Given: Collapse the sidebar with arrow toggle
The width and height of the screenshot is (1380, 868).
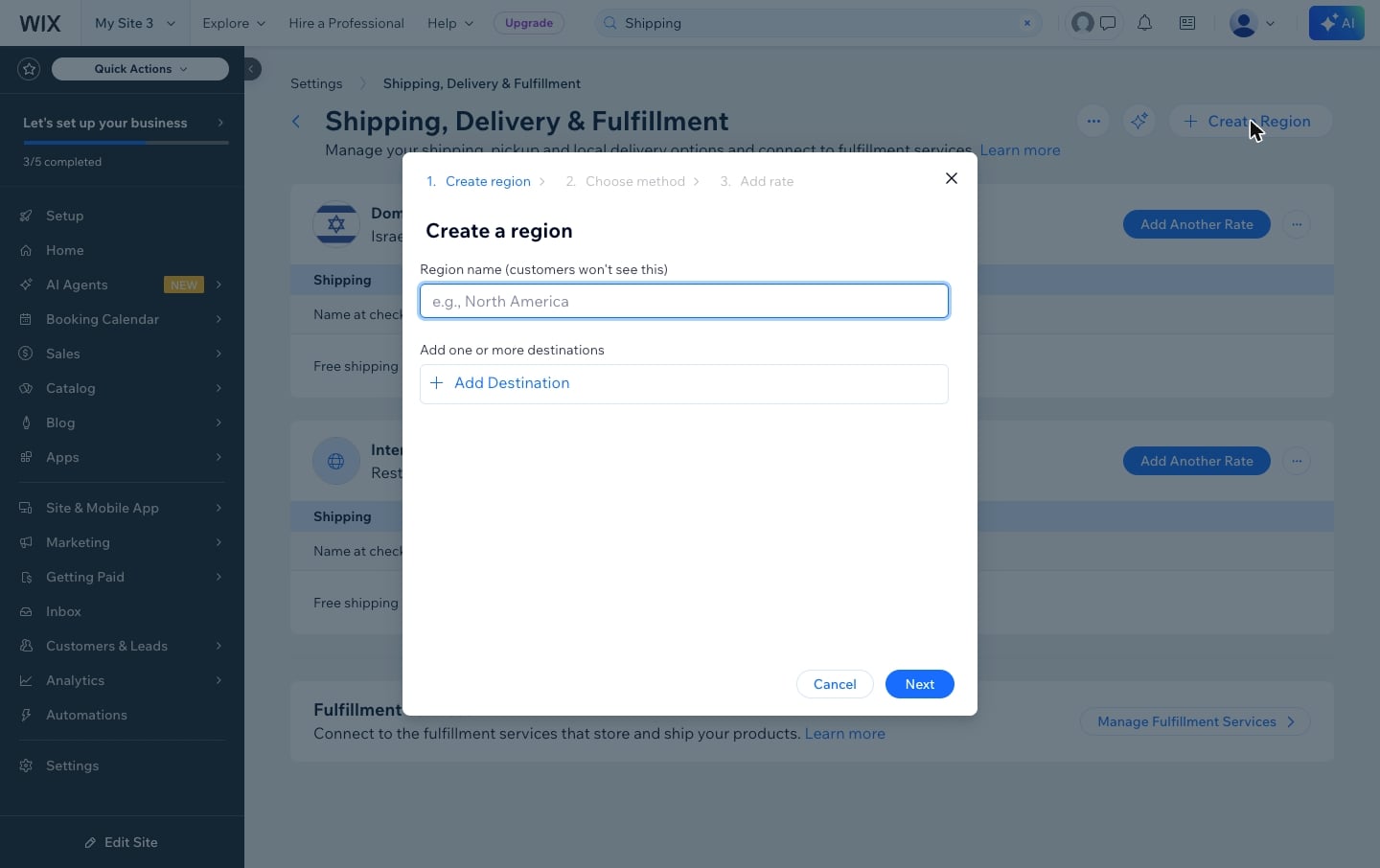Looking at the screenshot, I should (250, 69).
